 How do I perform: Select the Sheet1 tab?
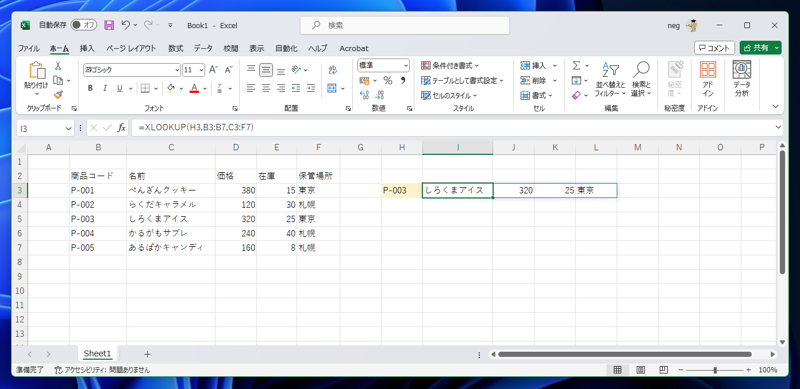(x=97, y=353)
